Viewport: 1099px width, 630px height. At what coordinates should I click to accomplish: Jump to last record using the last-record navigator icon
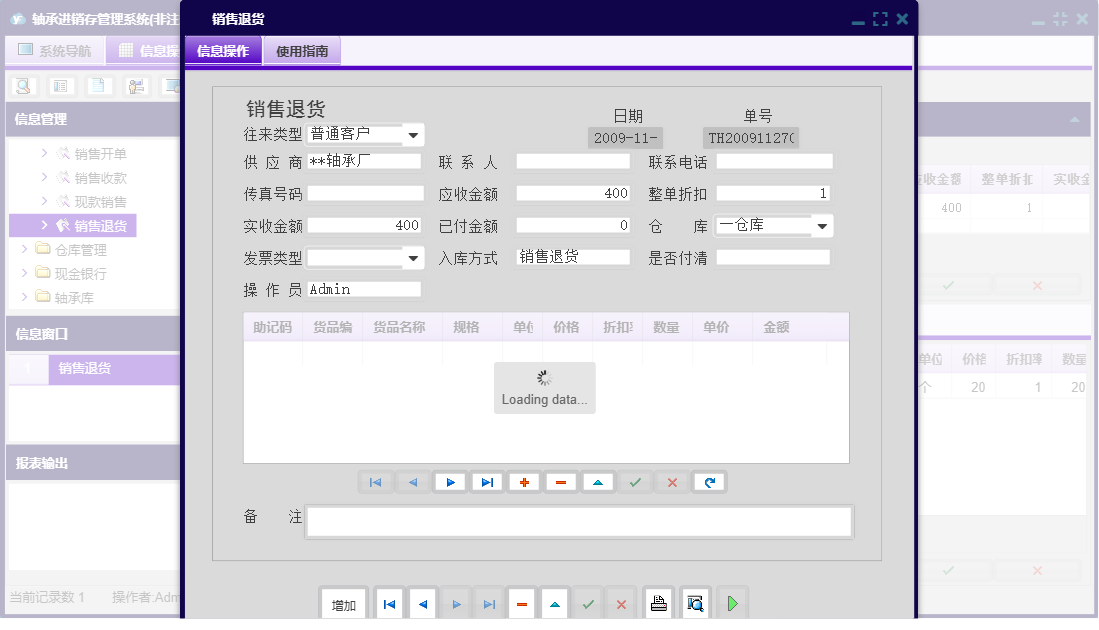coord(487,481)
